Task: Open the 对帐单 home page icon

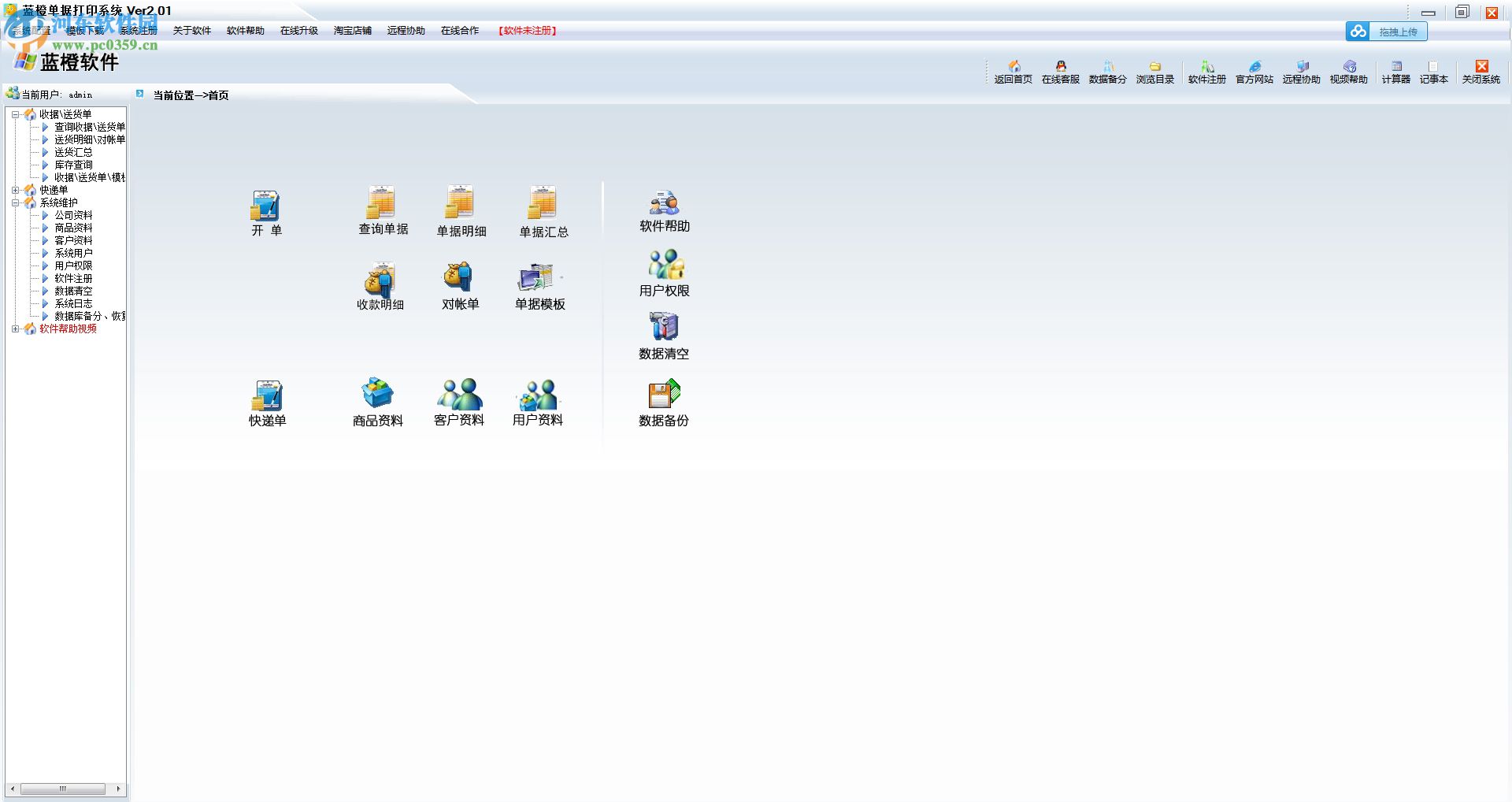Action: click(x=460, y=287)
